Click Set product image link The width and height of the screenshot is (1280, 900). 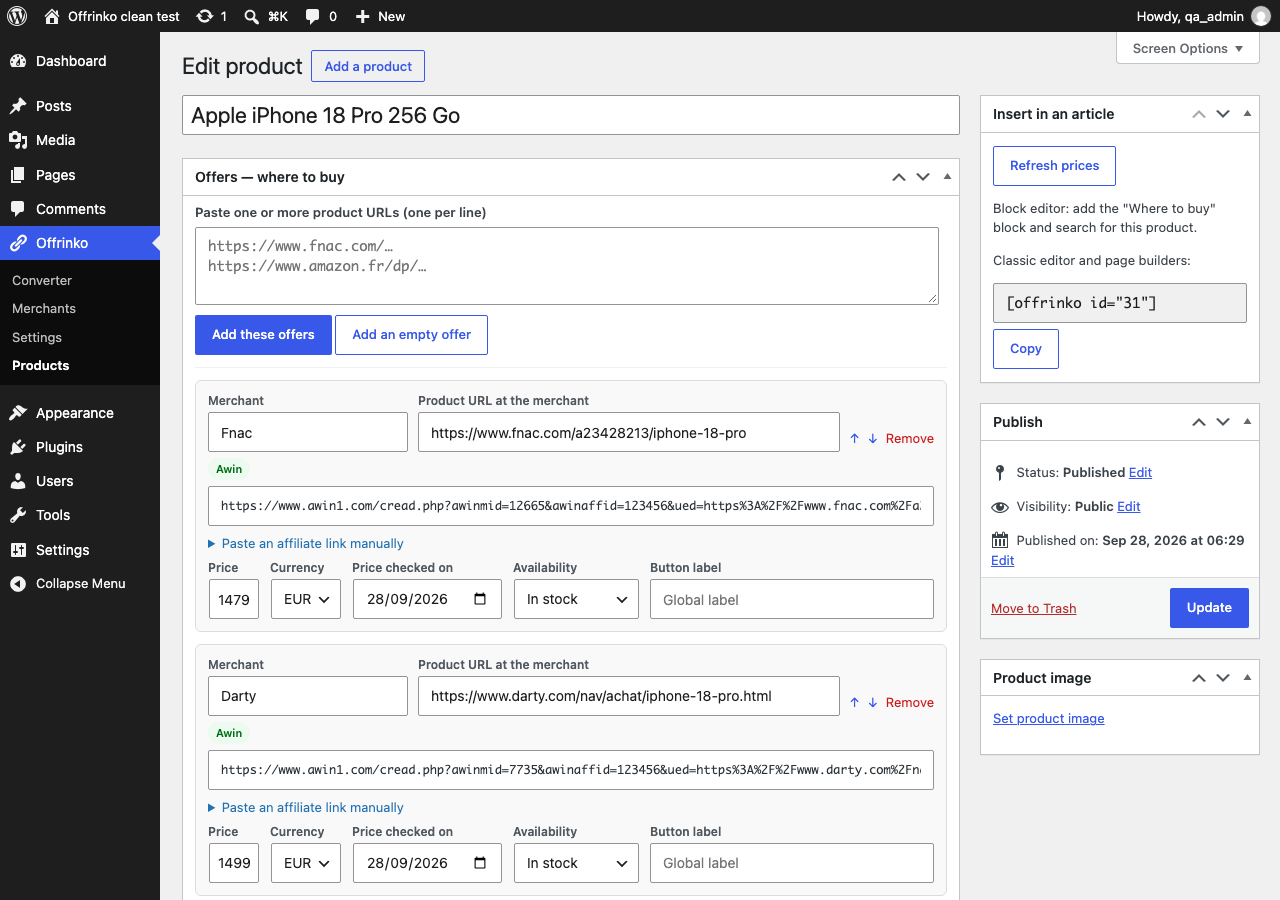coord(1049,718)
